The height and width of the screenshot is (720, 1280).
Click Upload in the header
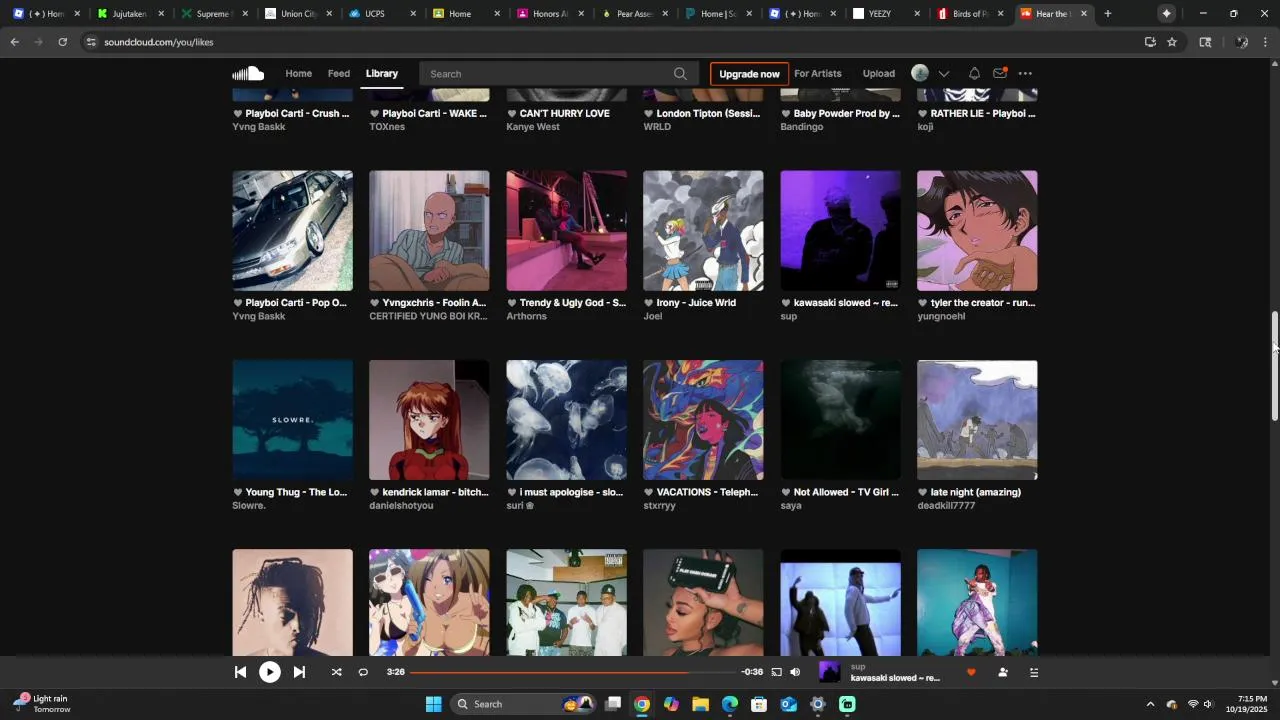[x=879, y=74]
